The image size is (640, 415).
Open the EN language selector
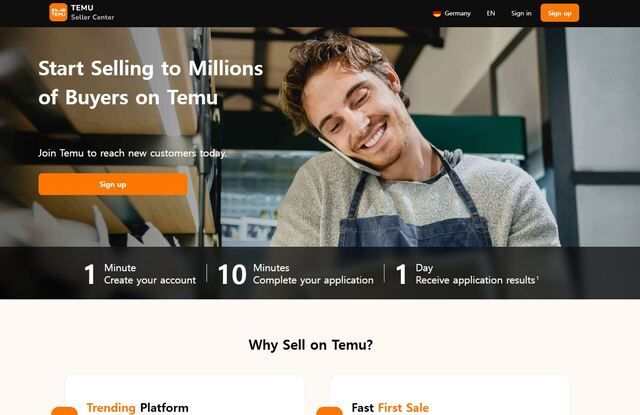pos(491,13)
